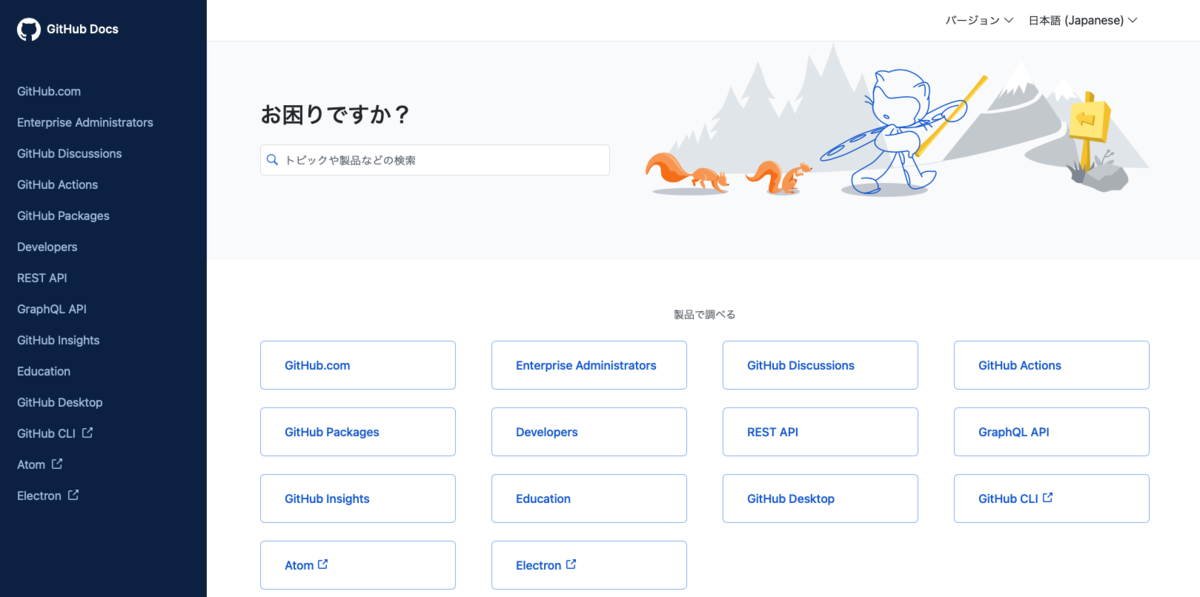Open the GraphQL API product card

click(x=1052, y=432)
